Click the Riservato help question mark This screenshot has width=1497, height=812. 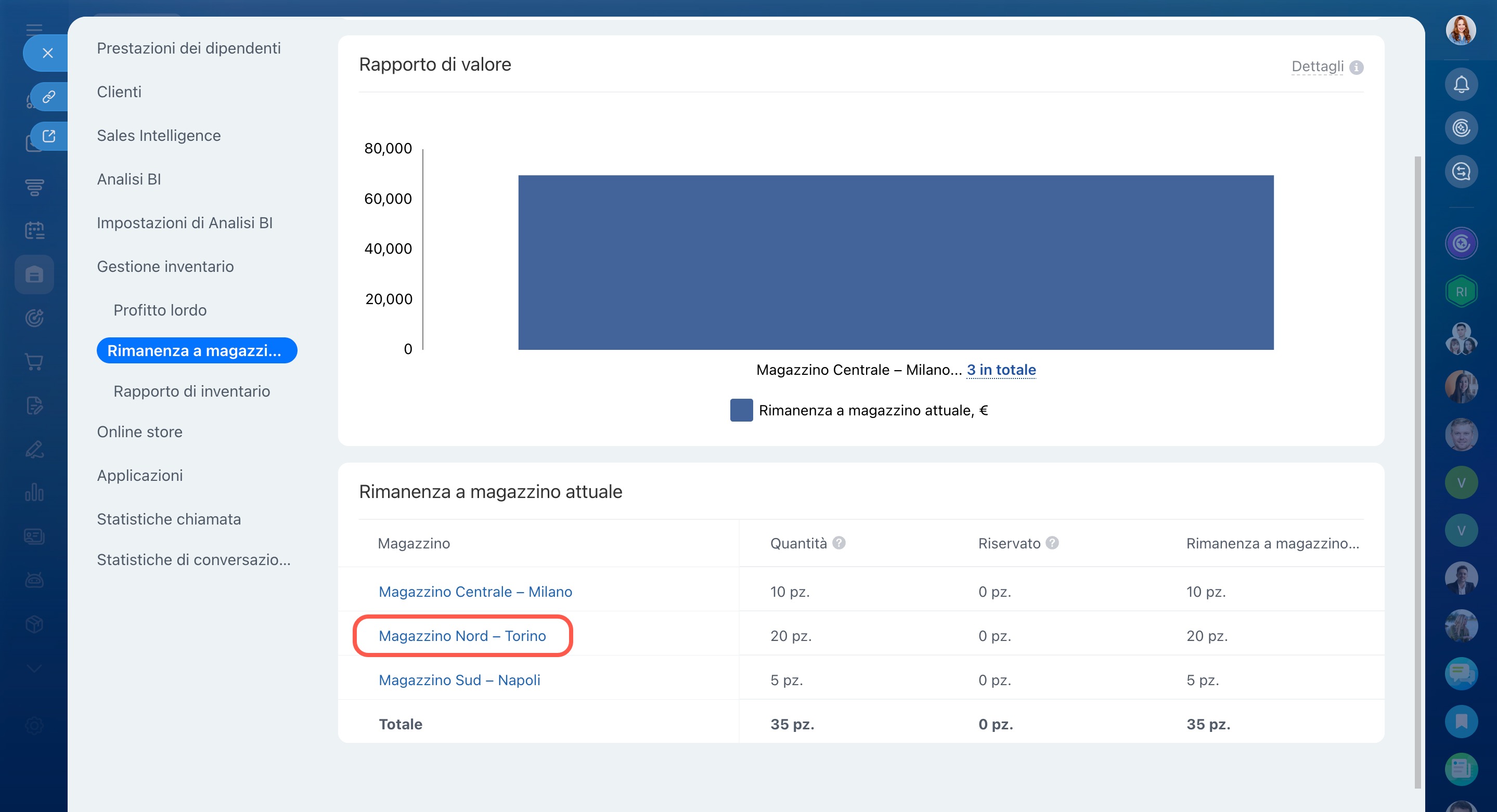[1052, 543]
